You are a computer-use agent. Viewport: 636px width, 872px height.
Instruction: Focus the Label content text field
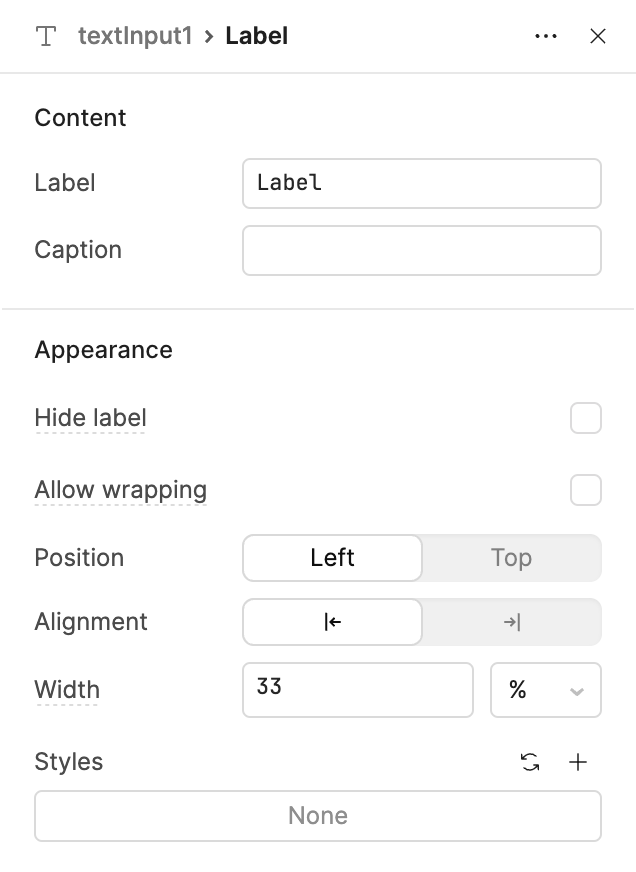(422, 184)
